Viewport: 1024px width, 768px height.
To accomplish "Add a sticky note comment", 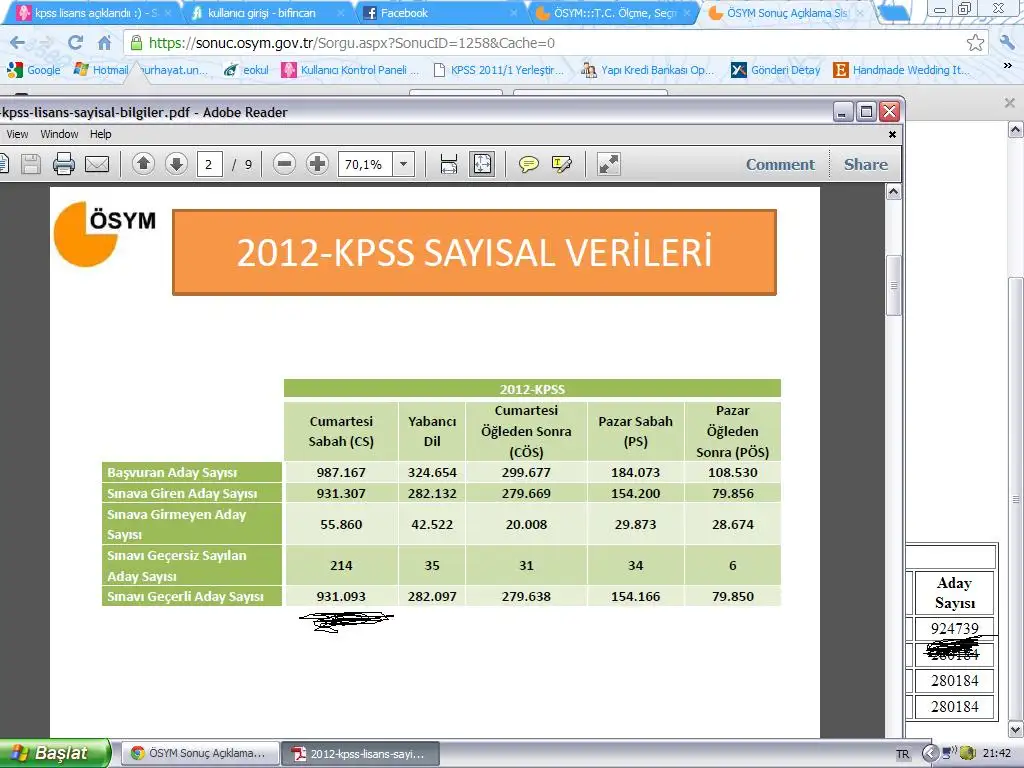I will pyautogui.click(x=529, y=165).
